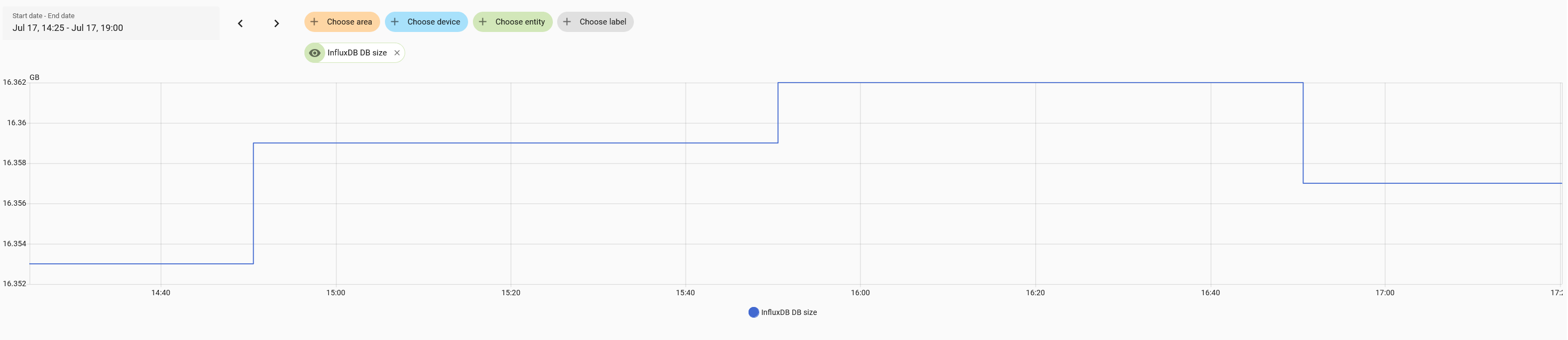The image size is (1568, 340).
Task: Click plus icon on Choose label
Action: [x=567, y=22]
